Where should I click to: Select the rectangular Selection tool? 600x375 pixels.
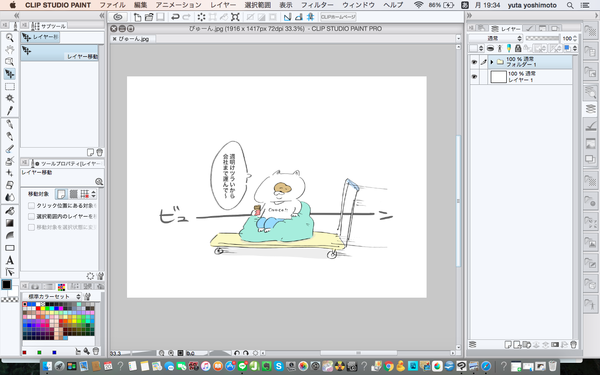tap(10, 86)
